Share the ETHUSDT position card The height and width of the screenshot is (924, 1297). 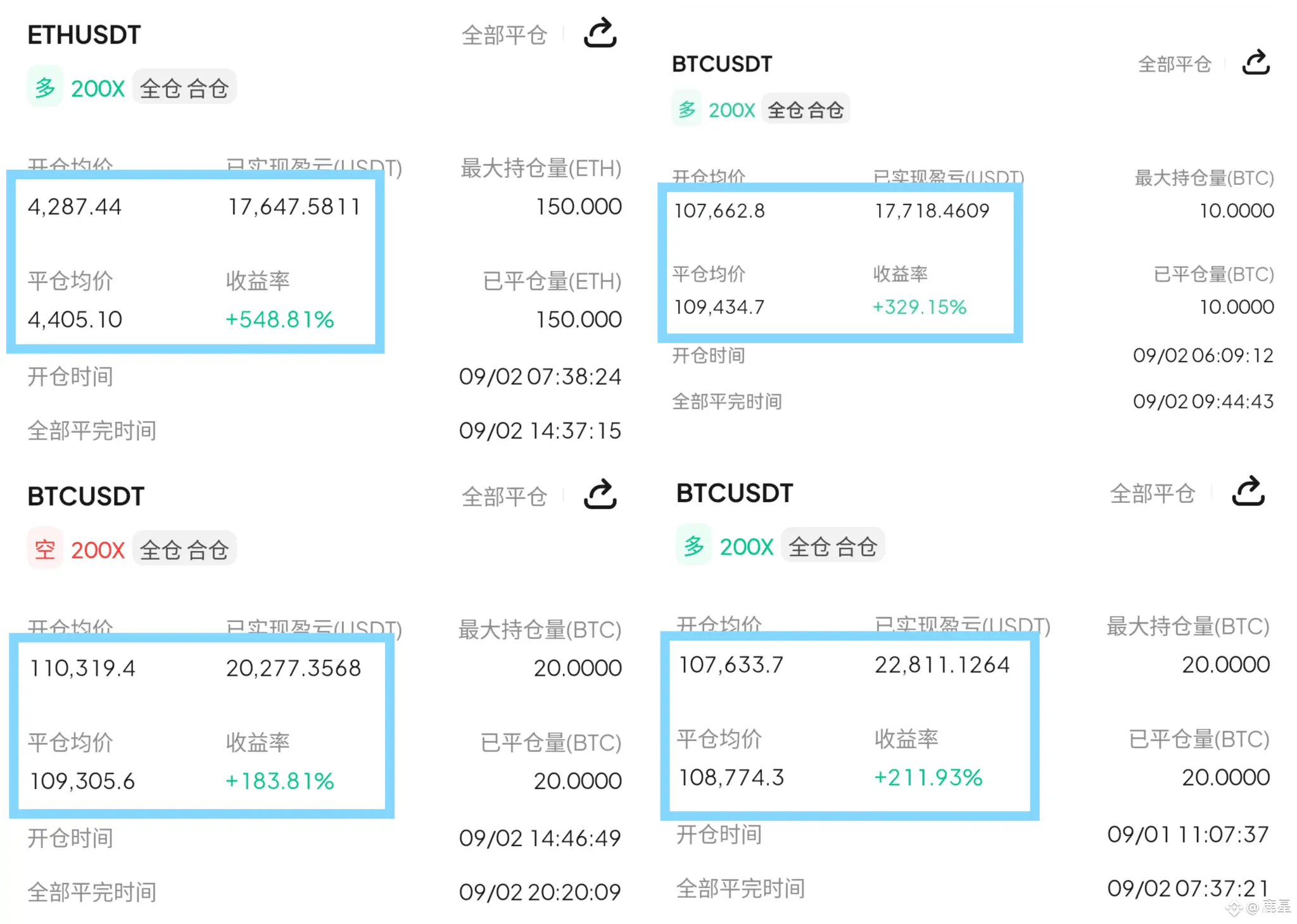[600, 33]
